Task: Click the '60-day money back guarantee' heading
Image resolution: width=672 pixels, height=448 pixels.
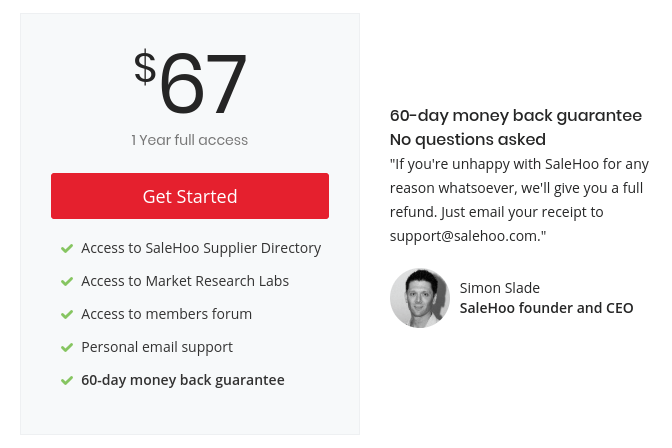Action: coord(516,116)
